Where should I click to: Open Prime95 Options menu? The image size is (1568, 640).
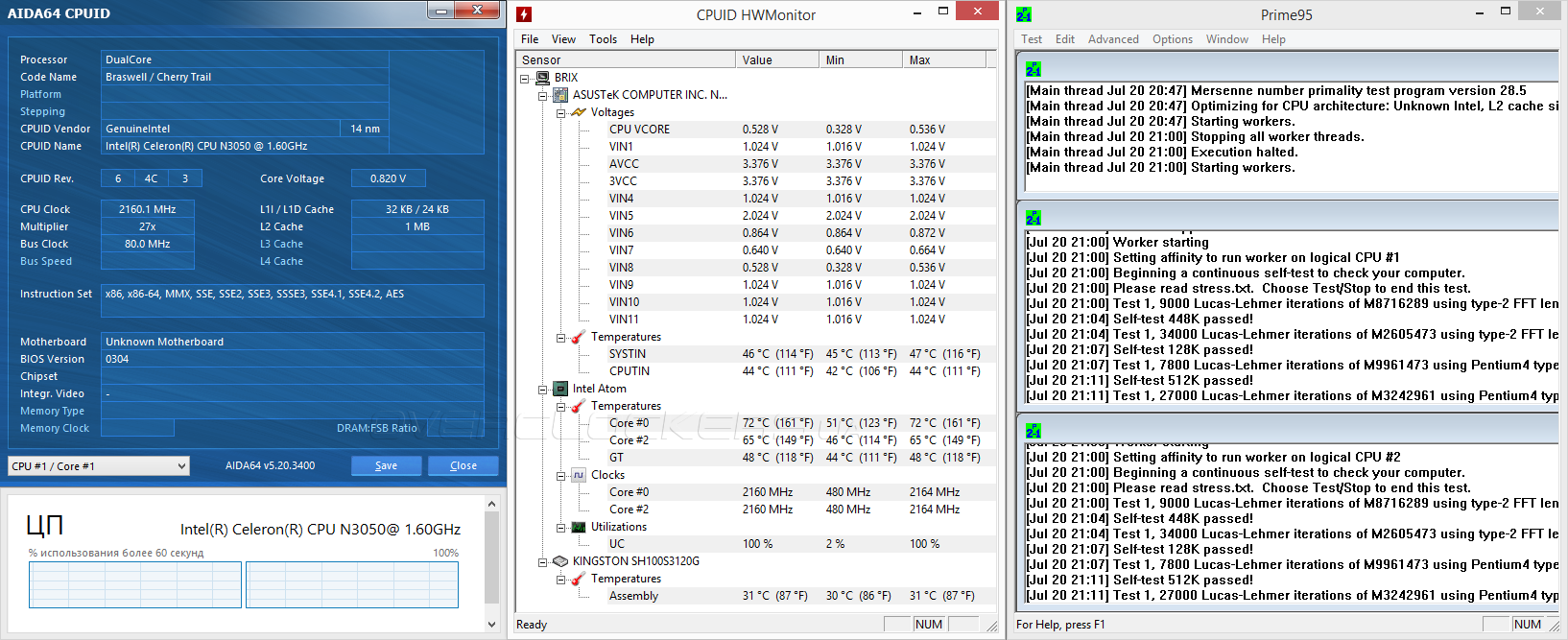coord(1173,39)
